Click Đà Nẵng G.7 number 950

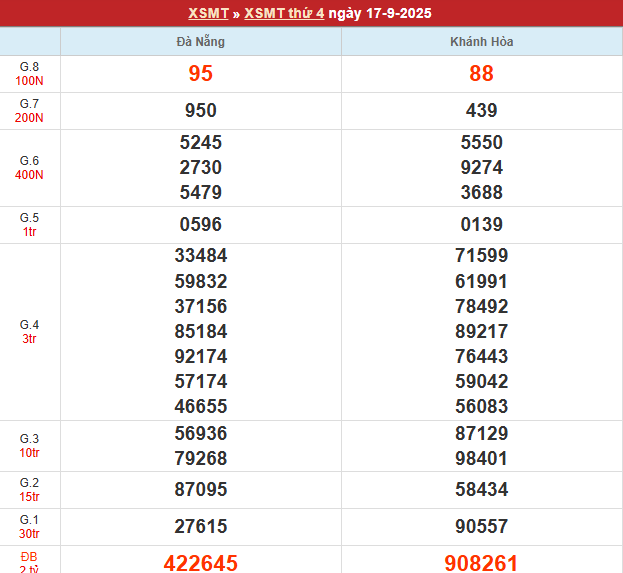[x=201, y=110]
